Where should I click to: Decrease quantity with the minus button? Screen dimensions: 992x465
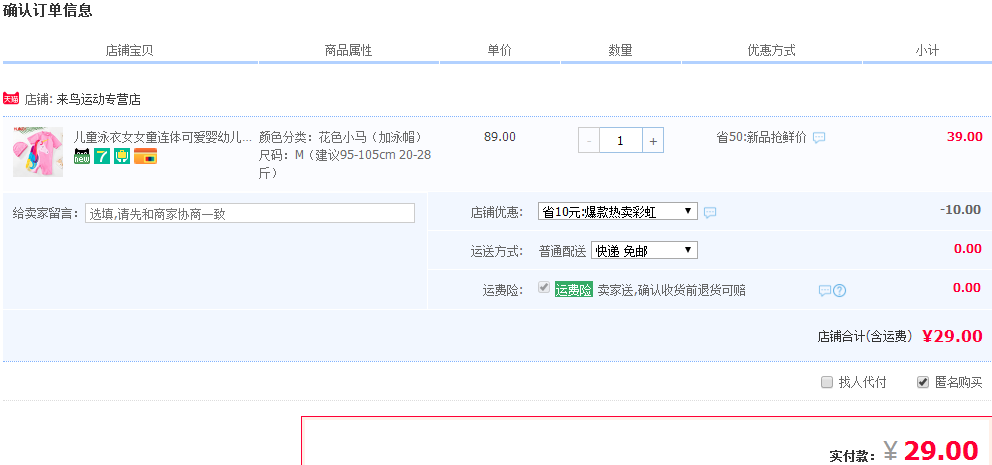click(589, 140)
